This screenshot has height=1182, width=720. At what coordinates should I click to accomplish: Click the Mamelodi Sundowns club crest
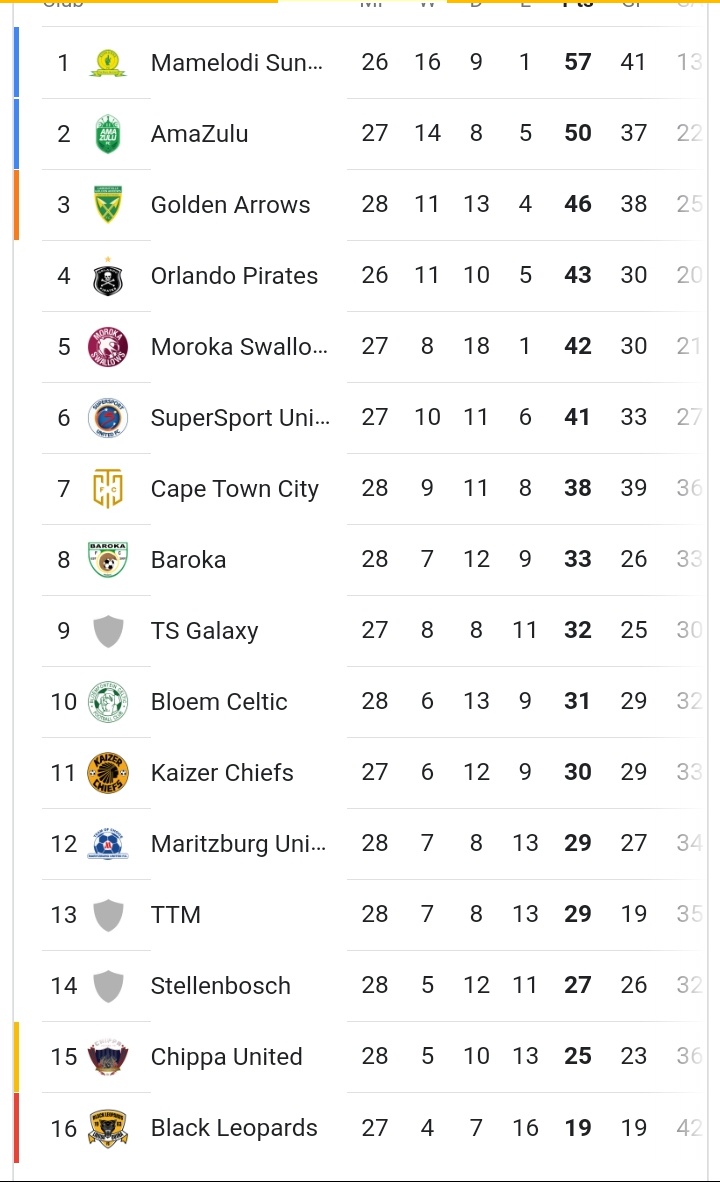coord(108,63)
